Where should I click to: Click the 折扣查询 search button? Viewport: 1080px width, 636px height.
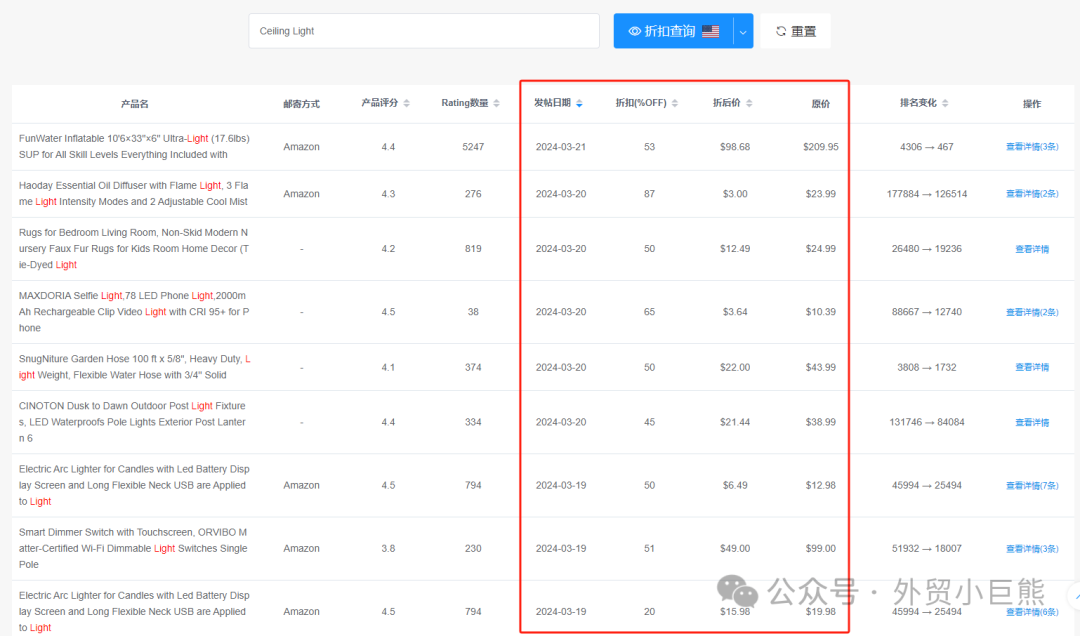click(x=673, y=31)
